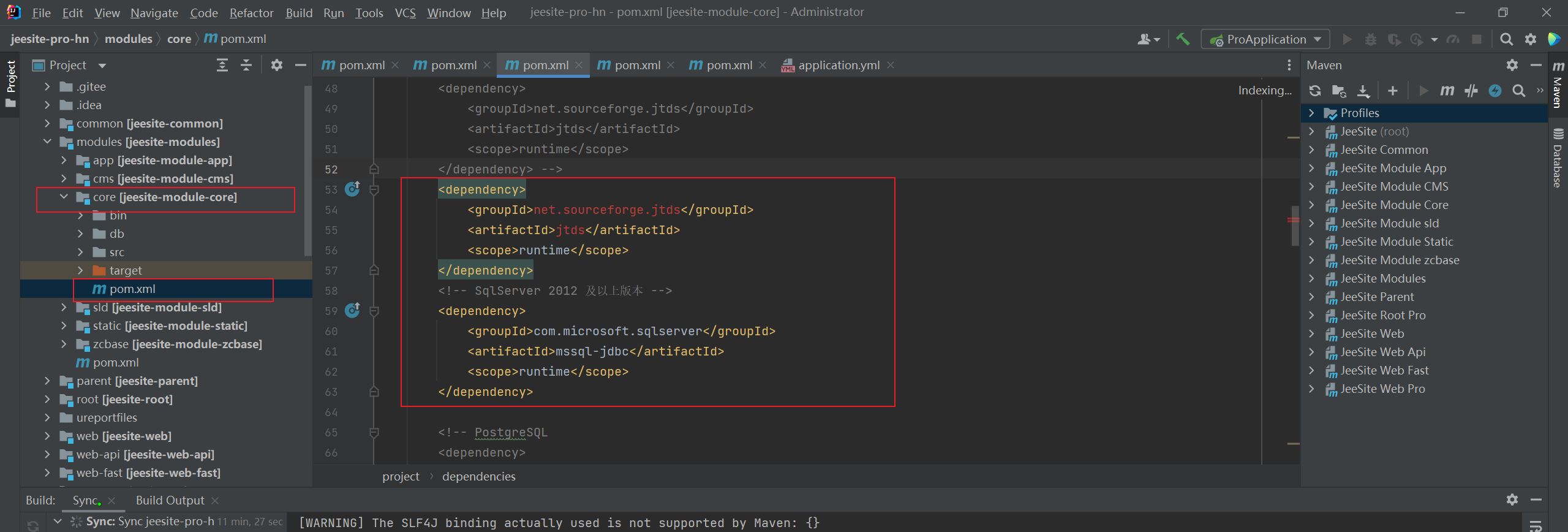
Task: Click Execute Maven Goal 'm' icon
Action: point(1447,91)
